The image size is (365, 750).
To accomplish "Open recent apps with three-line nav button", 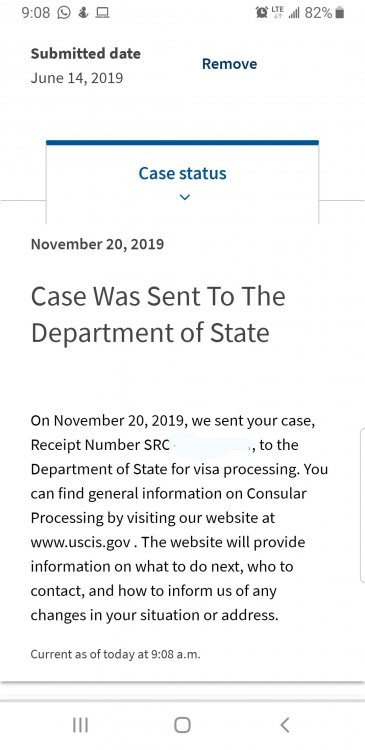I will (x=80, y=726).
